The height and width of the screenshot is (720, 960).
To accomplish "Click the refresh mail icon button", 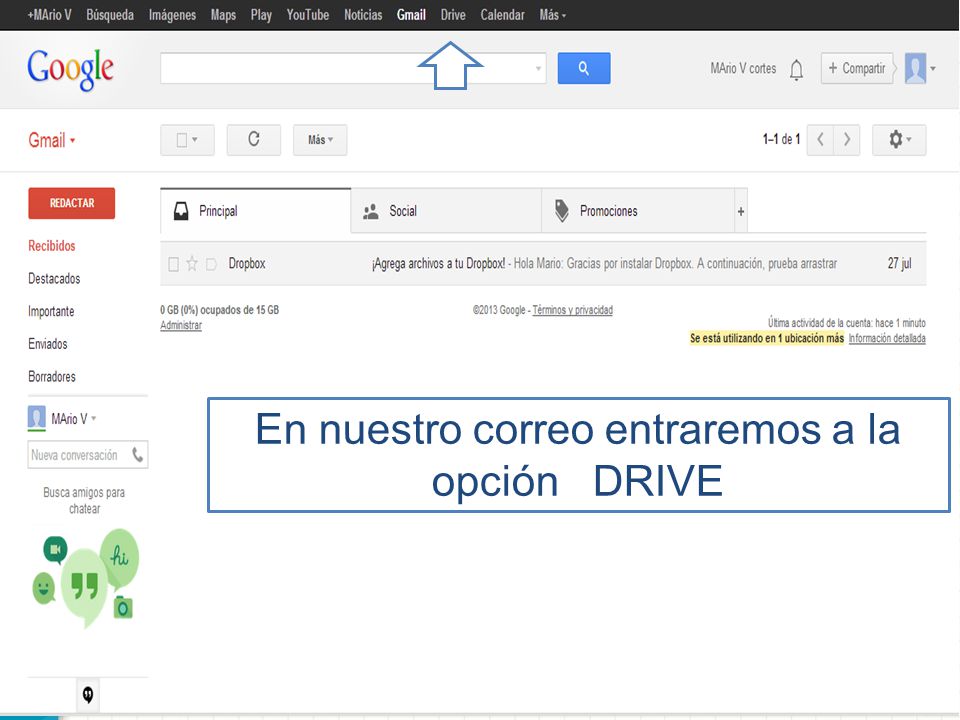I will (x=253, y=140).
